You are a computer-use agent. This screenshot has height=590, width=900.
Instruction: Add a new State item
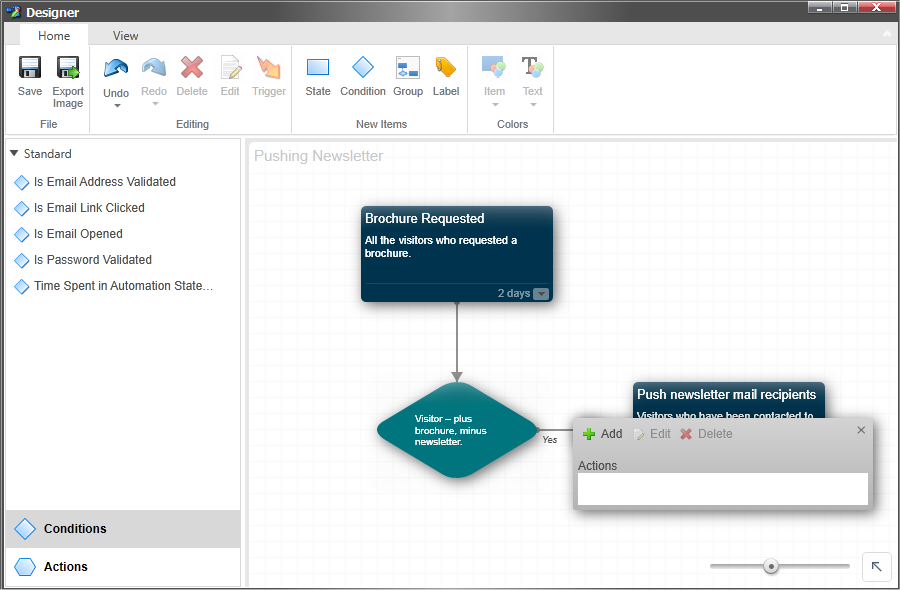tap(318, 68)
